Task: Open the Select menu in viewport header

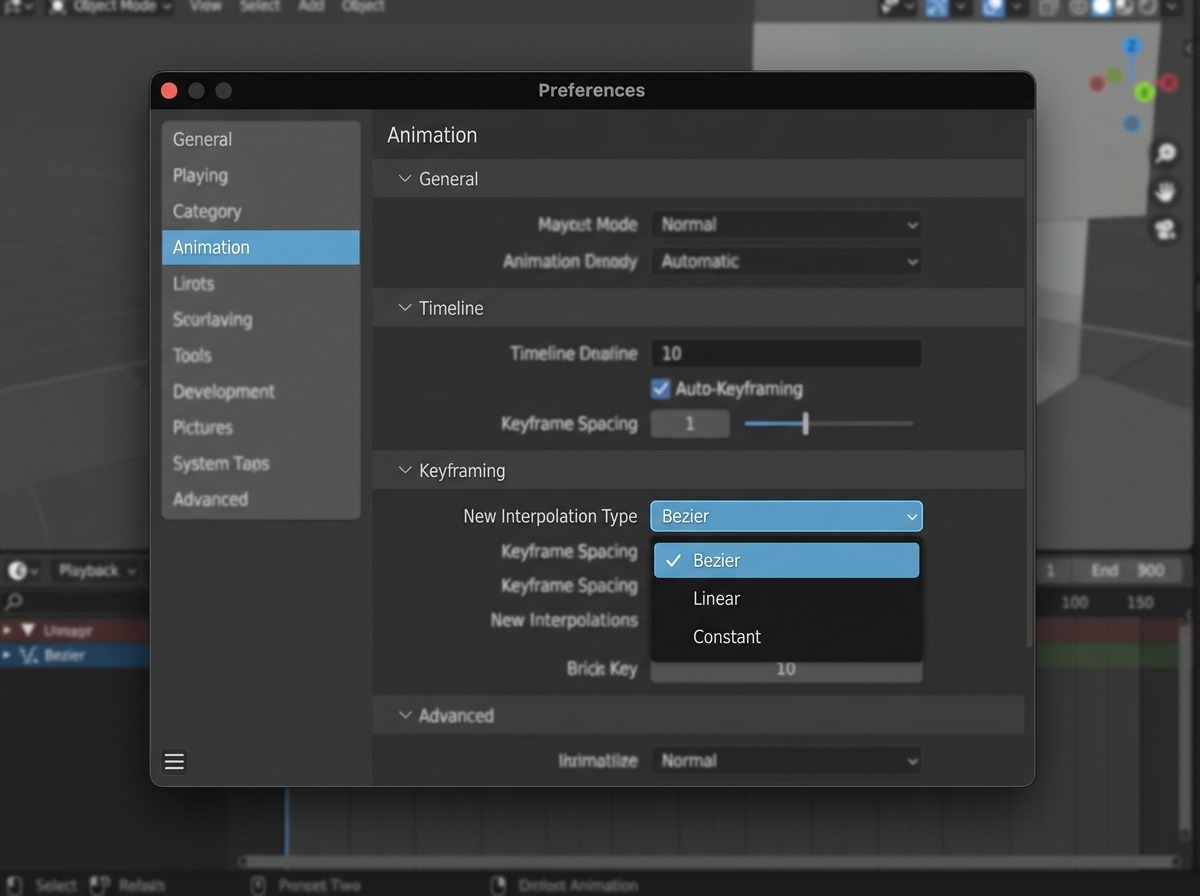Action: click(260, 6)
